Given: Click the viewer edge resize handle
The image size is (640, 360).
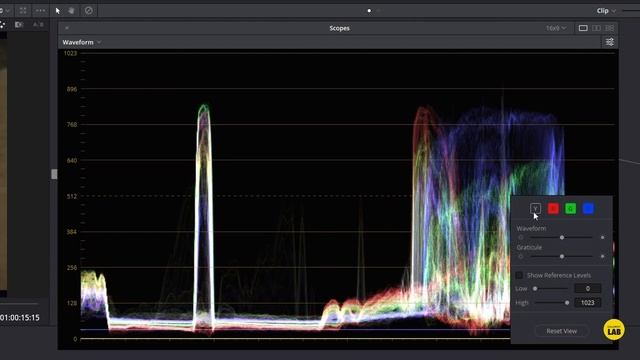Looking at the screenshot, I should point(54,174).
